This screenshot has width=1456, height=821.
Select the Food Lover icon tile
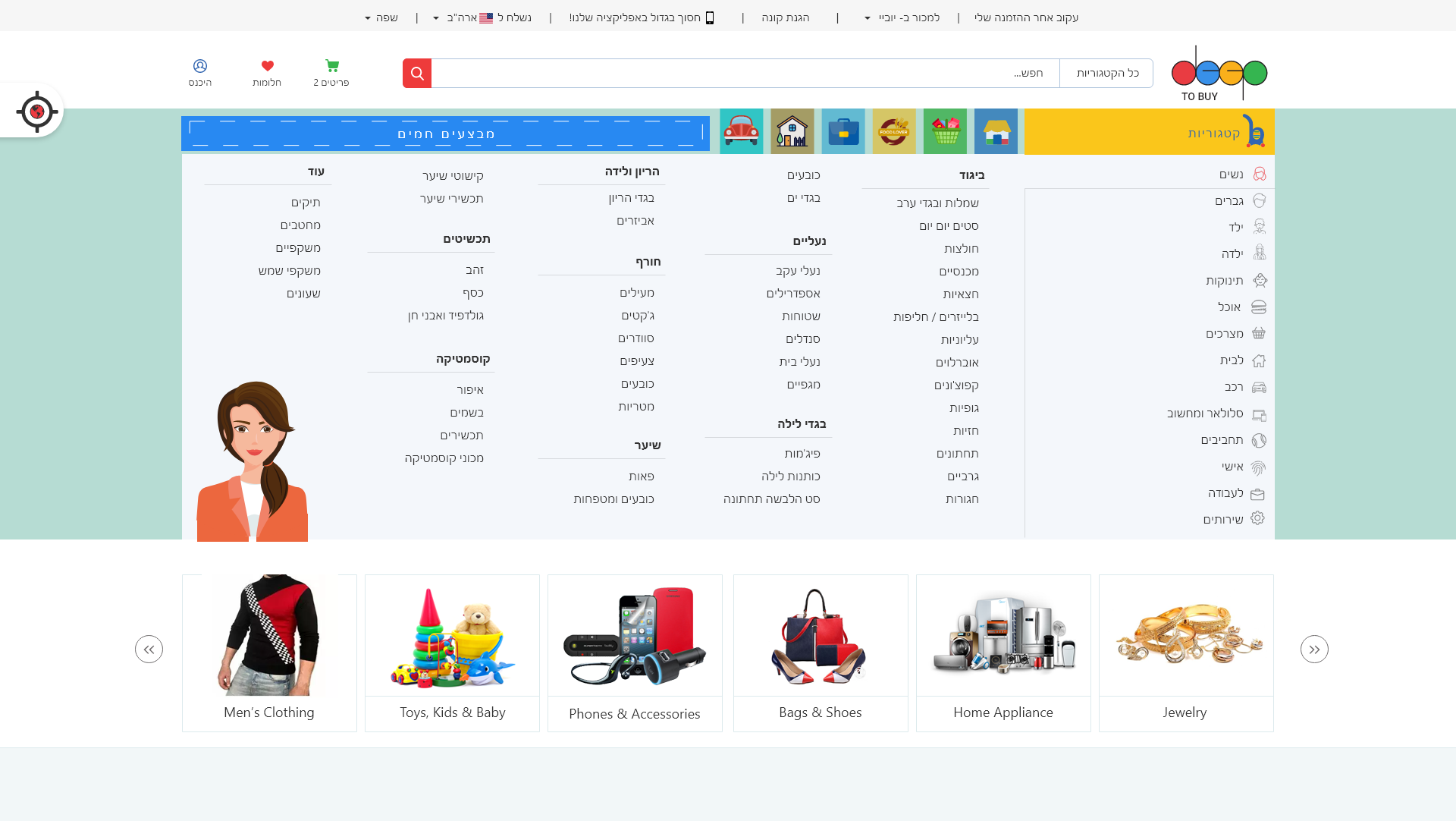[x=894, y=131]
